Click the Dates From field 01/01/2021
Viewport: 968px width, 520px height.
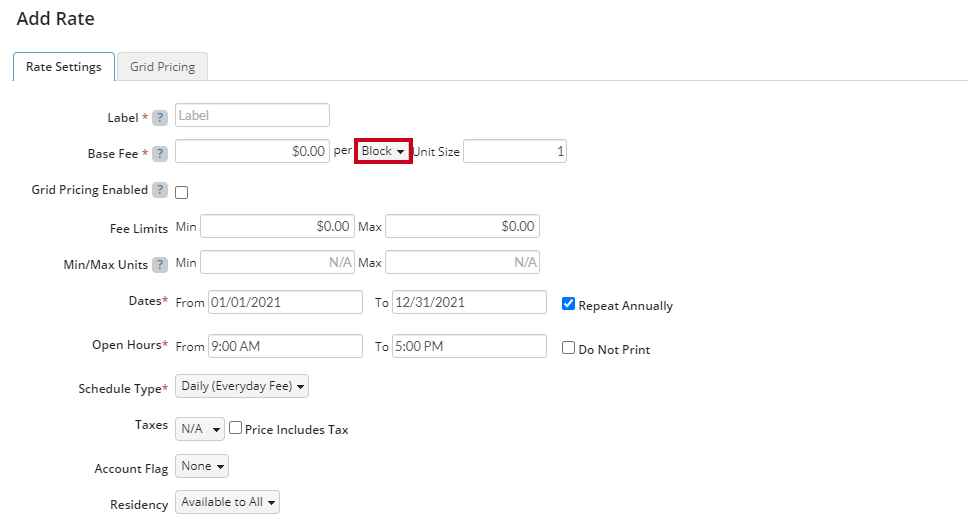pyautogui.click(x=285, y=302)
